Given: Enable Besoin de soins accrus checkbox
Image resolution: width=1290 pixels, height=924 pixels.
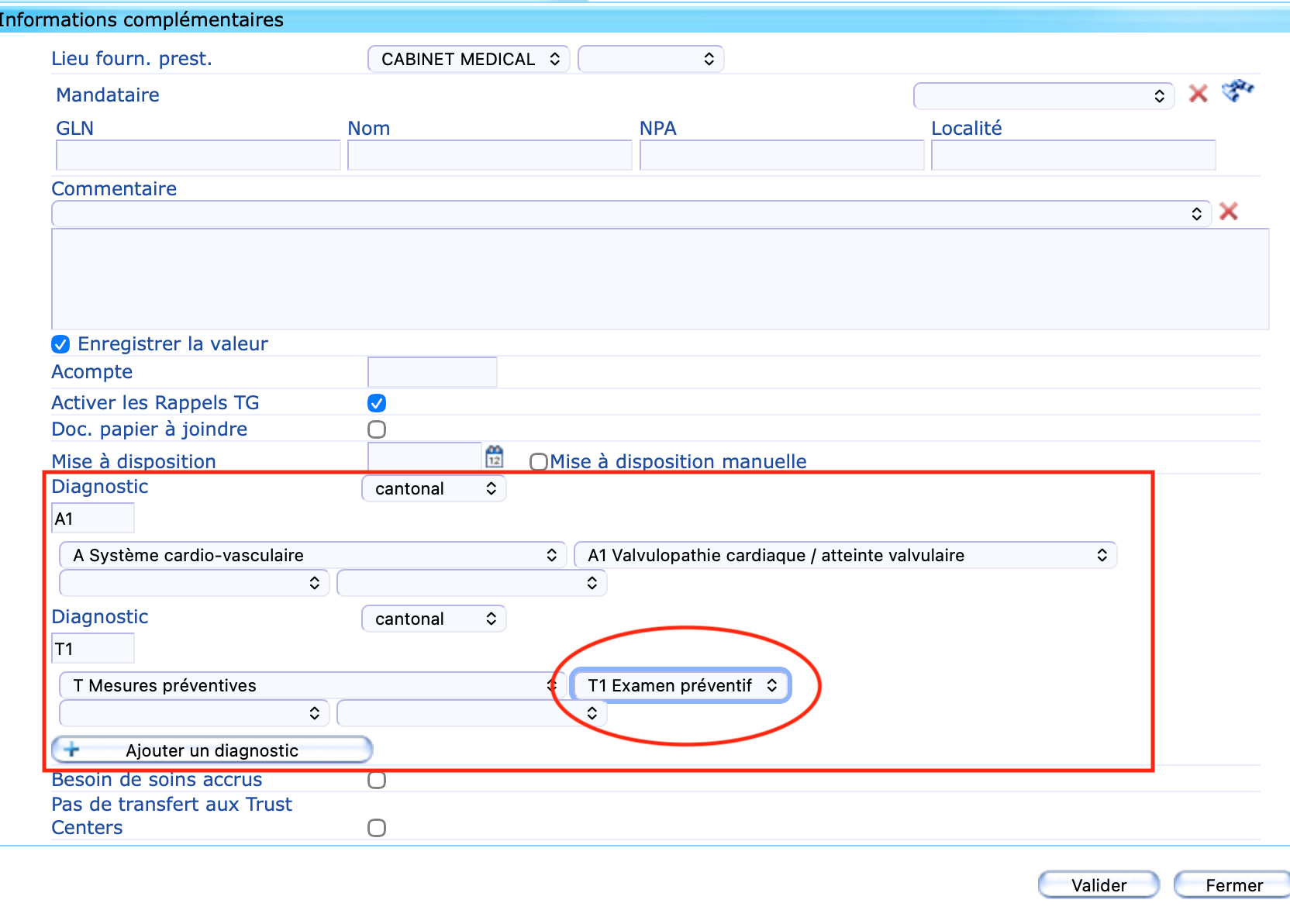Looking at the screenshot, I should [377, 780].
